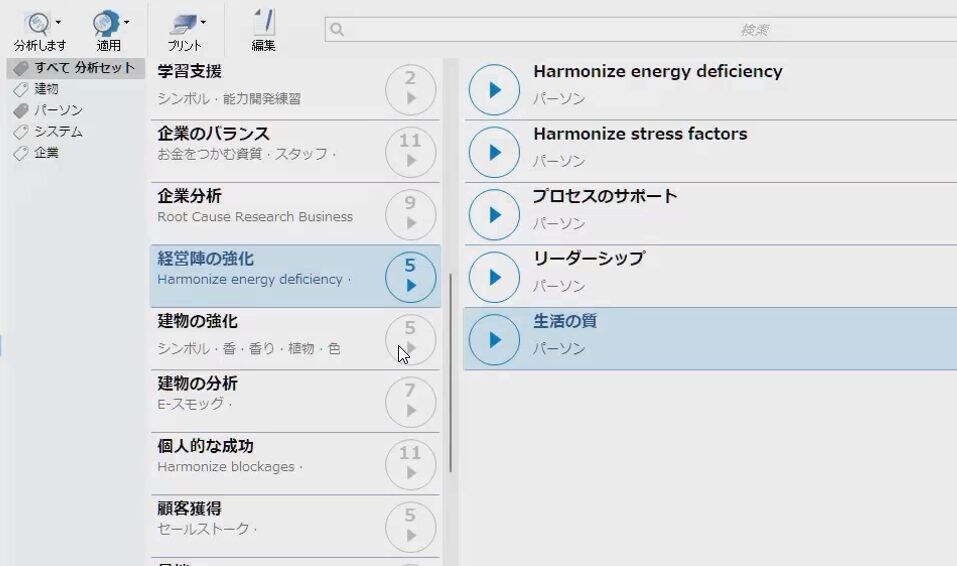Run the 経営陣の強化 set play button
This screenshot has height=566, width=957.
click(x=410, y=277)
